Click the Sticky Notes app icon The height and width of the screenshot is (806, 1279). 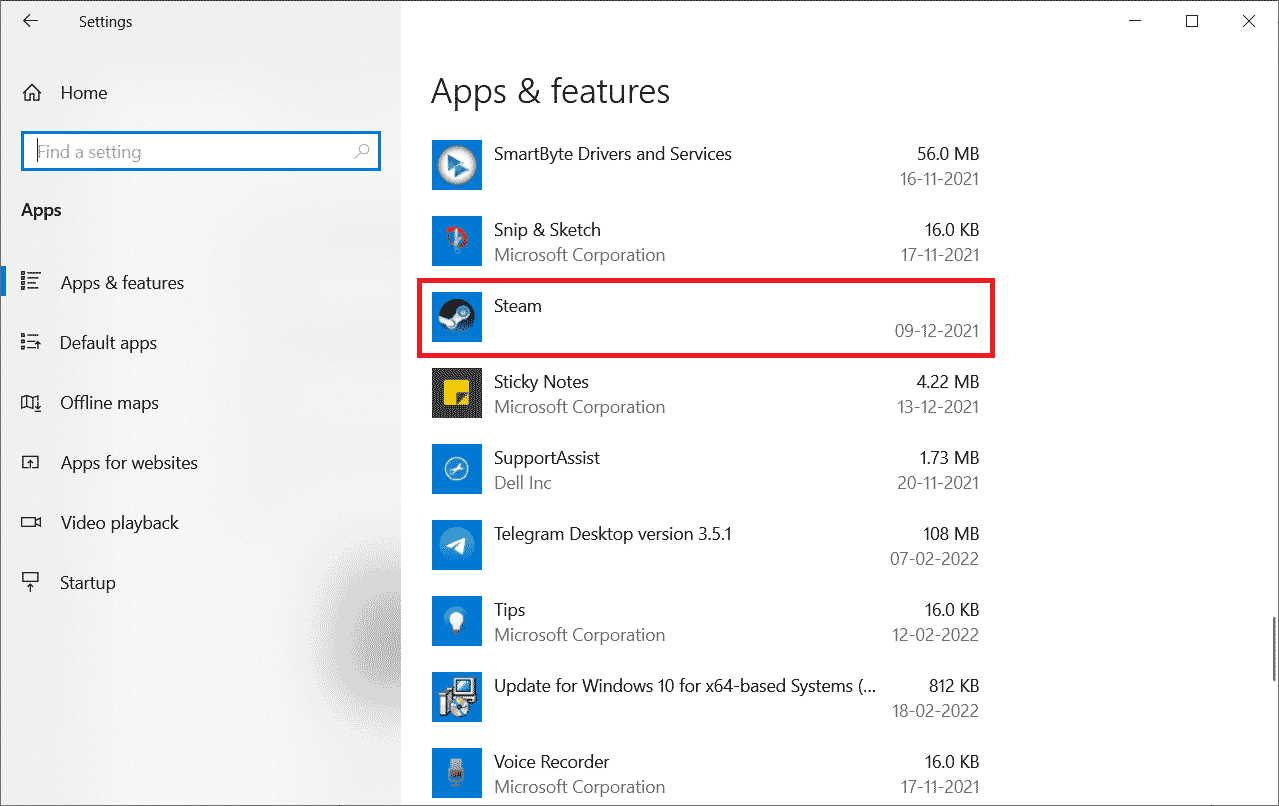[x=457, y=393]
